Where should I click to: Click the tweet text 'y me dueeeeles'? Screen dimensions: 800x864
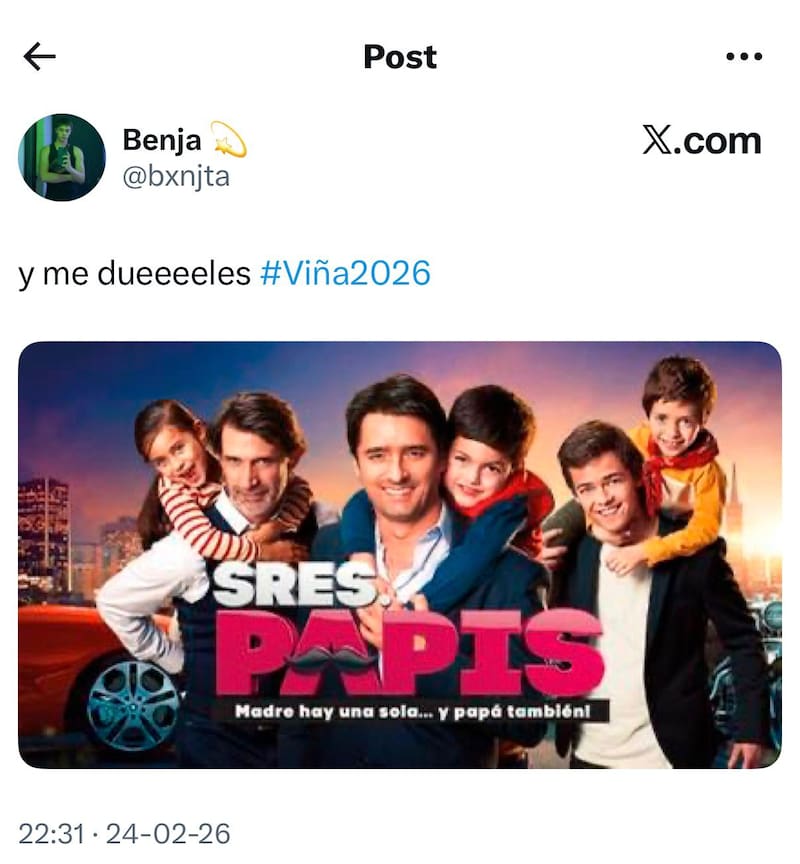point(134,274)
